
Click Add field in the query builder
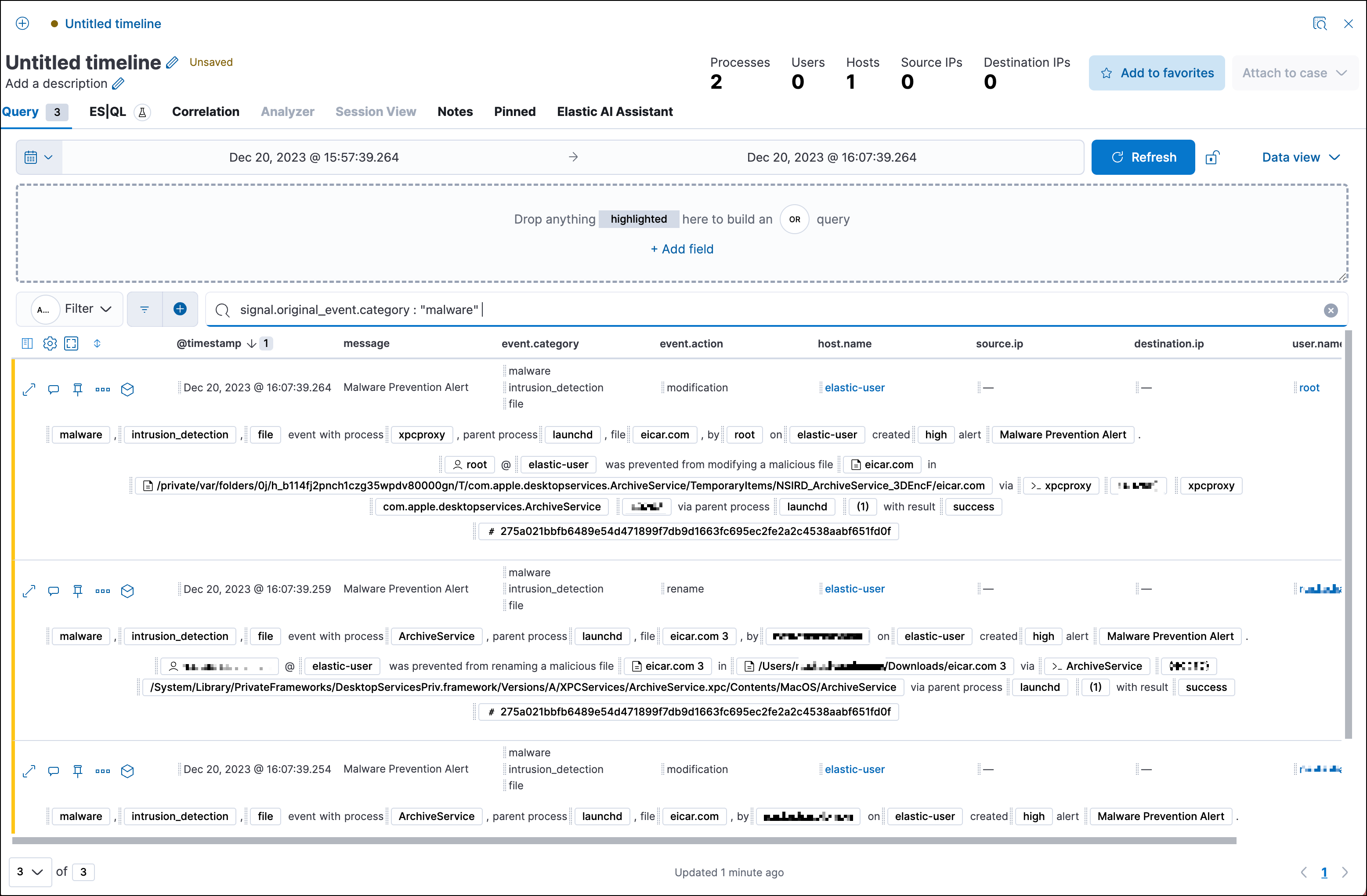point(682,249)
